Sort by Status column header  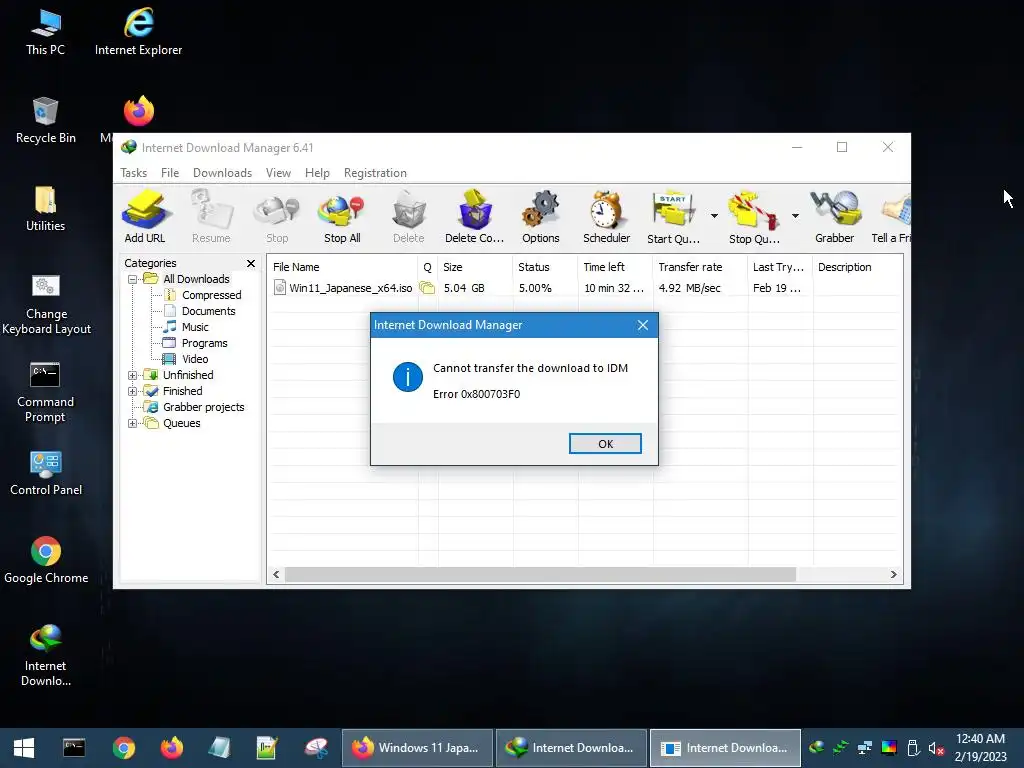(x=545, y=267)
